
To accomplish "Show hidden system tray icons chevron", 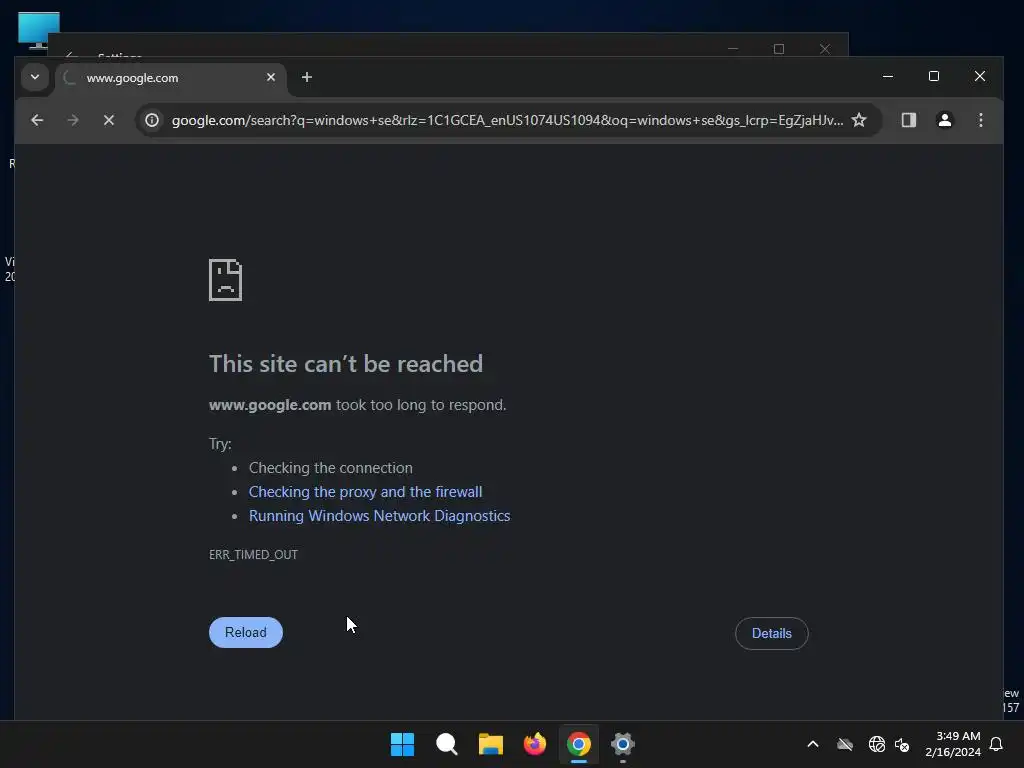I will tap(813, 744).
